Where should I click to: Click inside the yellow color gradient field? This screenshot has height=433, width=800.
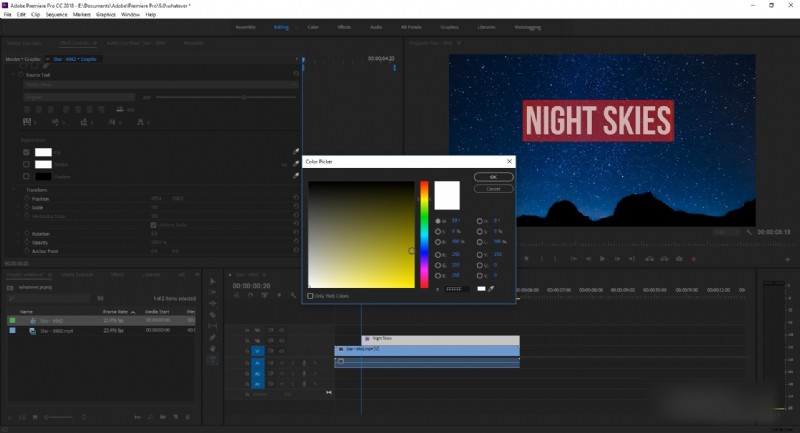point(361,235)
